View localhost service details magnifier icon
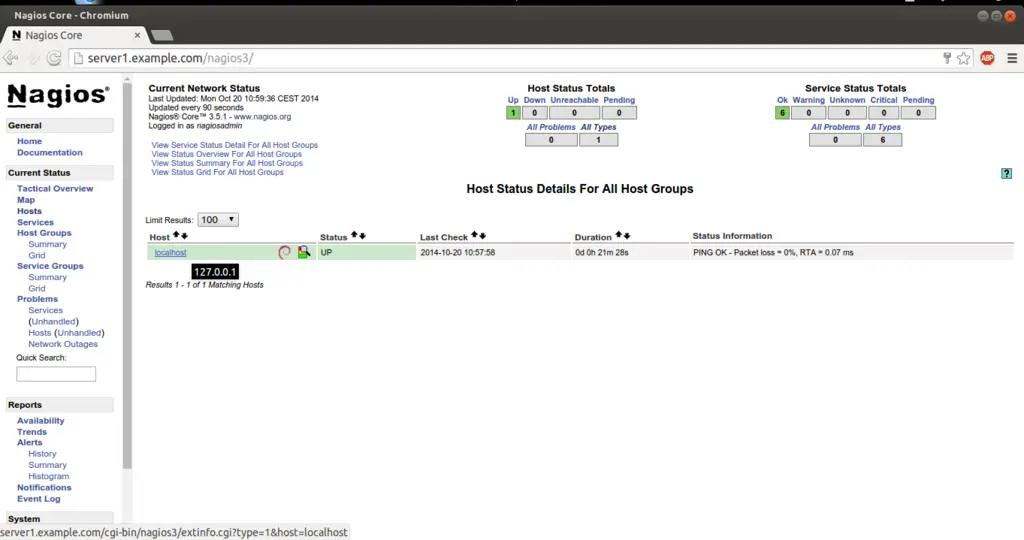1024x540 pixels. [304, 252]
